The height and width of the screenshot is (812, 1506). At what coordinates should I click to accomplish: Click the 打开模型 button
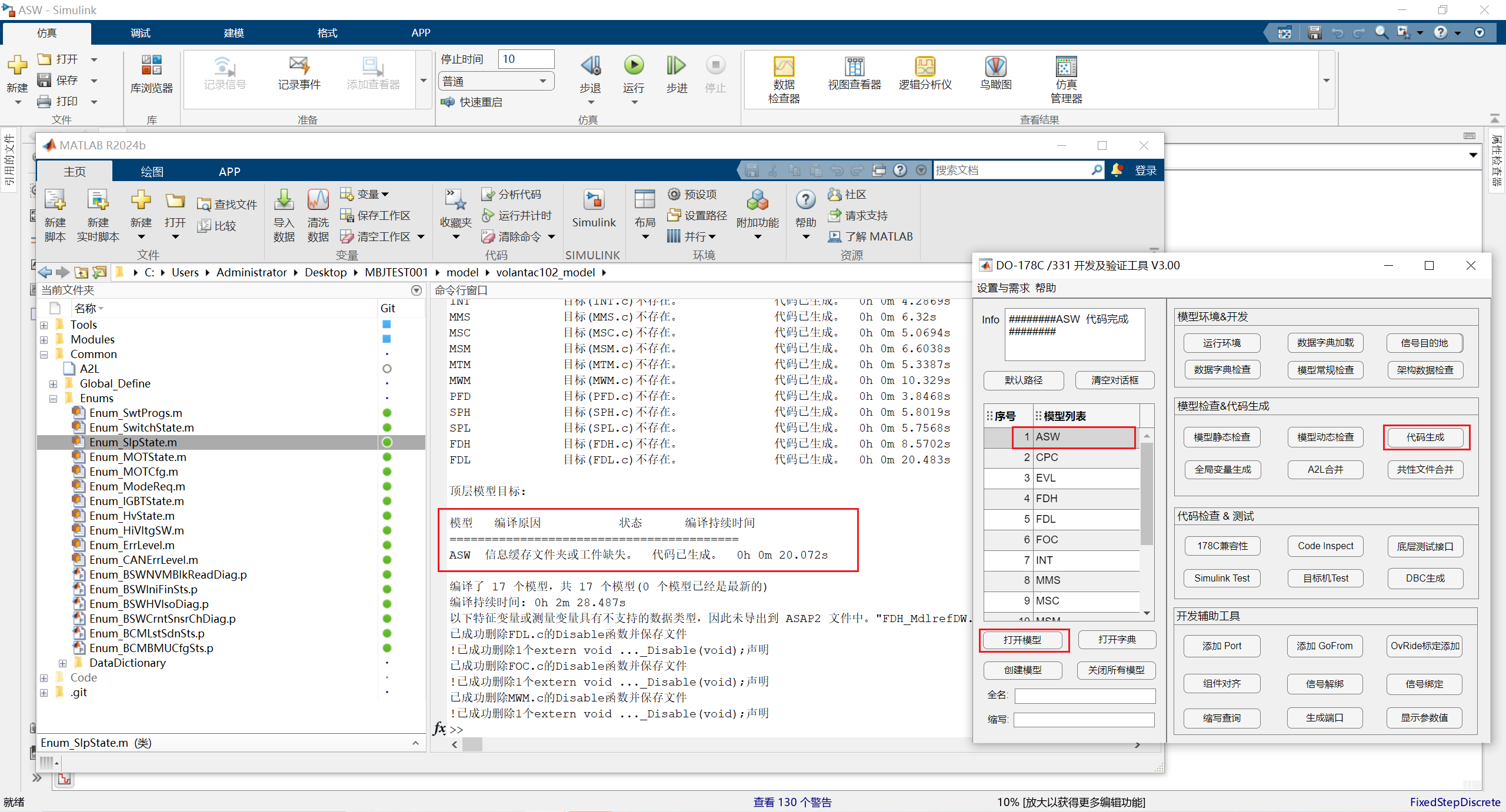pyautogui.click(x=1023, y=640)
